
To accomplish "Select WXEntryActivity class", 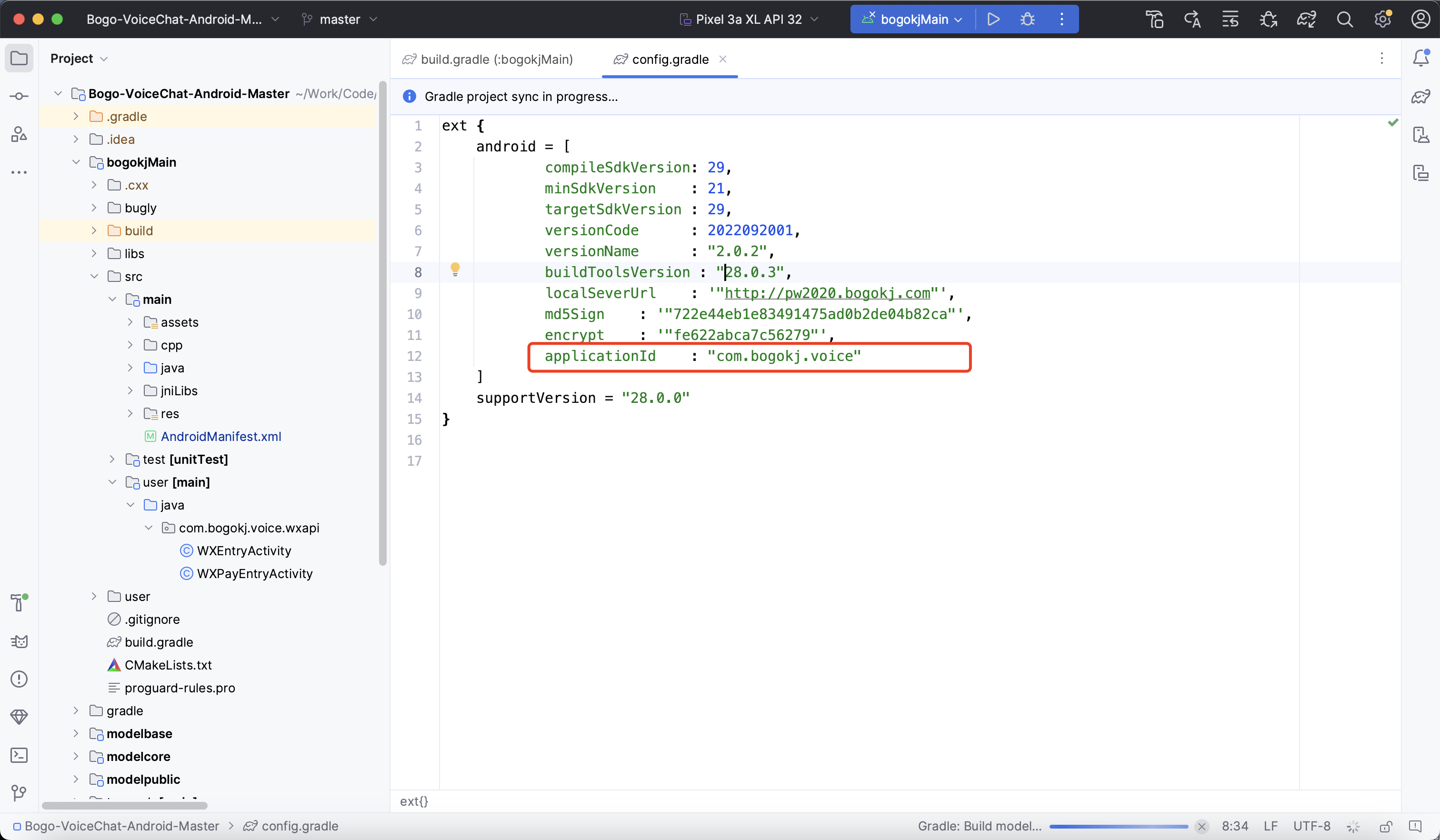I will [x=235, y=550].
